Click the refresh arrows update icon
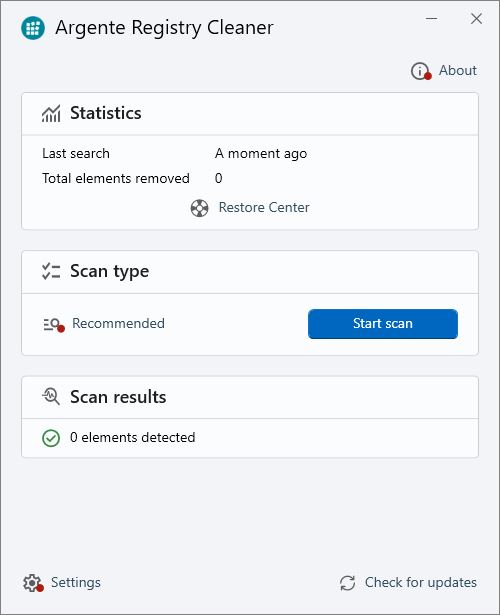 347,583
